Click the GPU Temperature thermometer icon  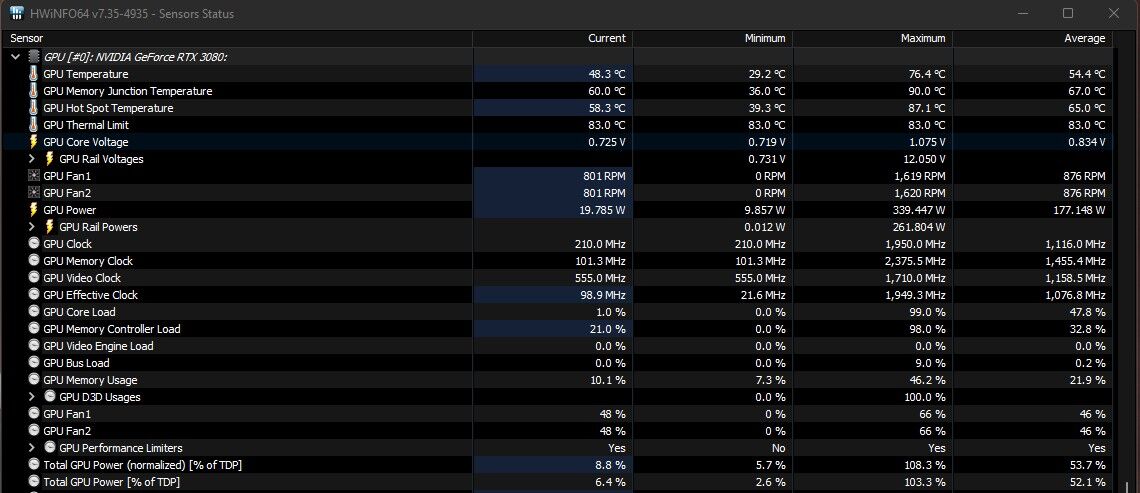point(33,73)
